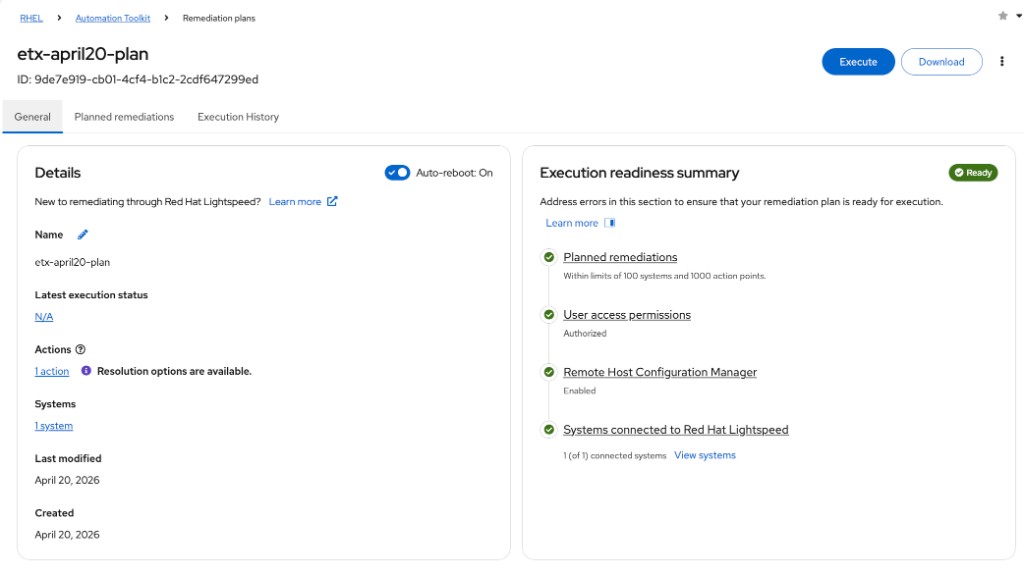
Task: Open the 1 action link
Action: click(52, 371)
